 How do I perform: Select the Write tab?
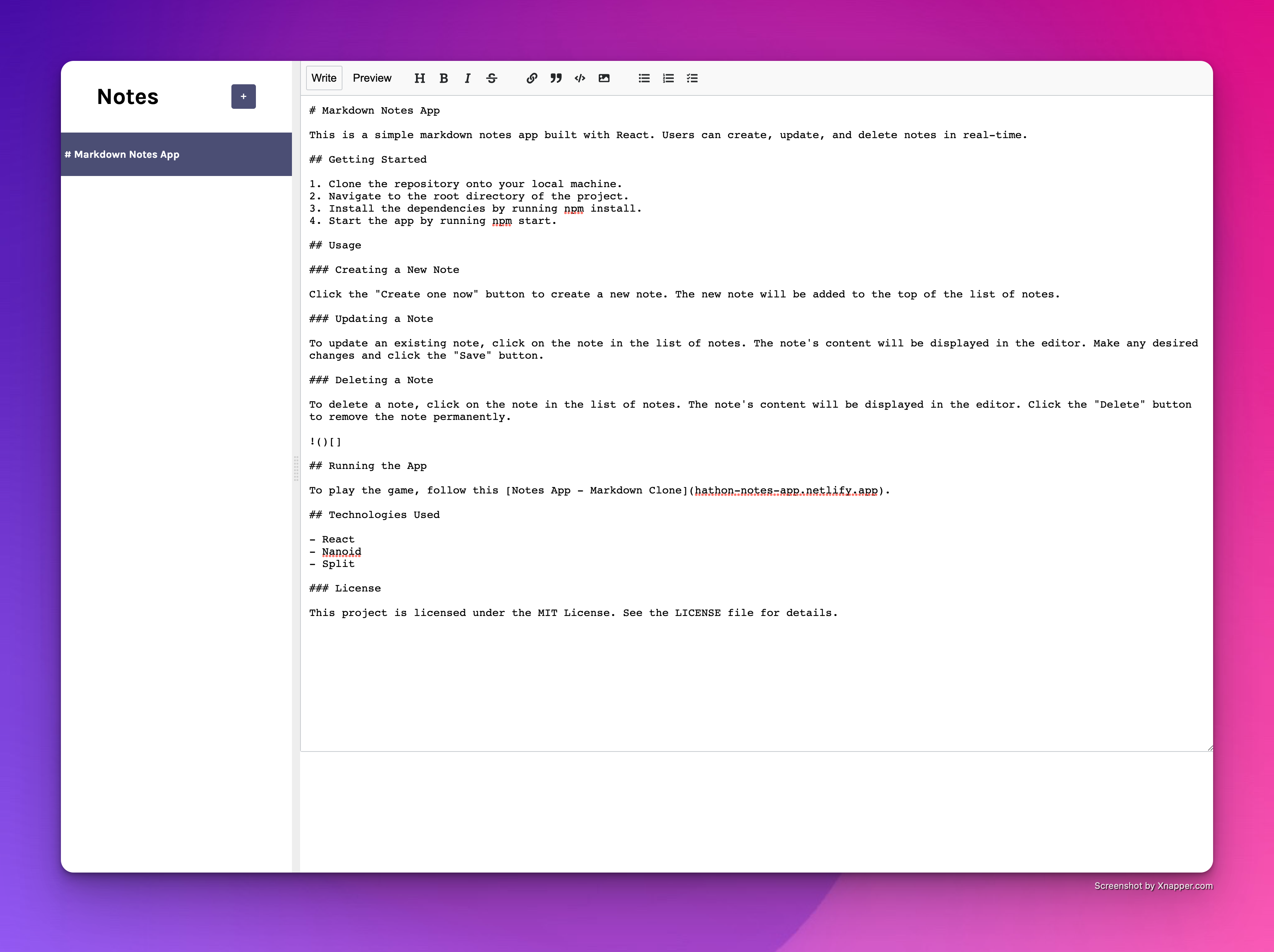click(x=324, y=78)
